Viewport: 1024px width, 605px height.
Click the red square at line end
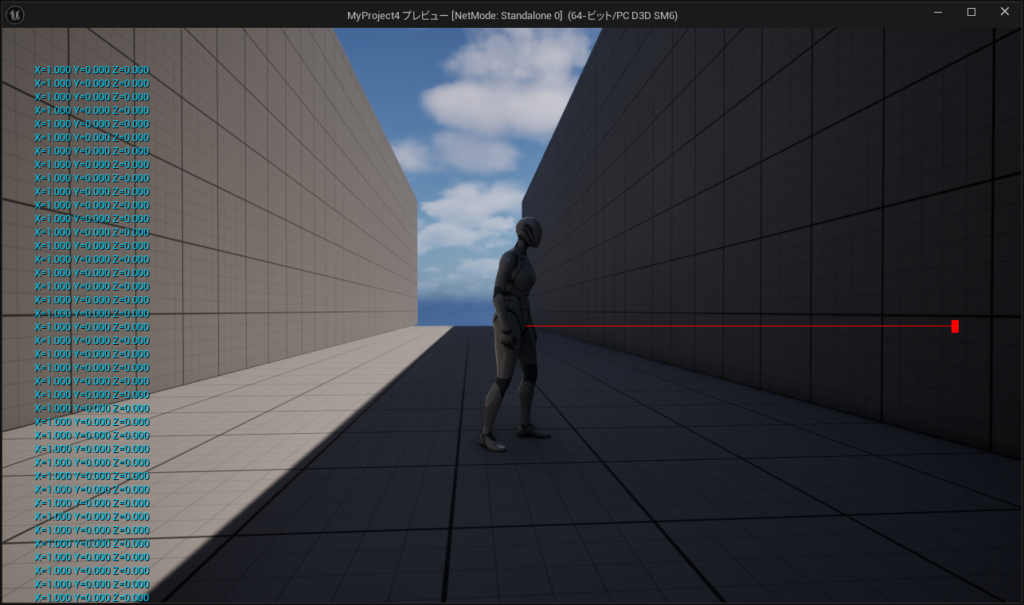[x=955, y=326]
